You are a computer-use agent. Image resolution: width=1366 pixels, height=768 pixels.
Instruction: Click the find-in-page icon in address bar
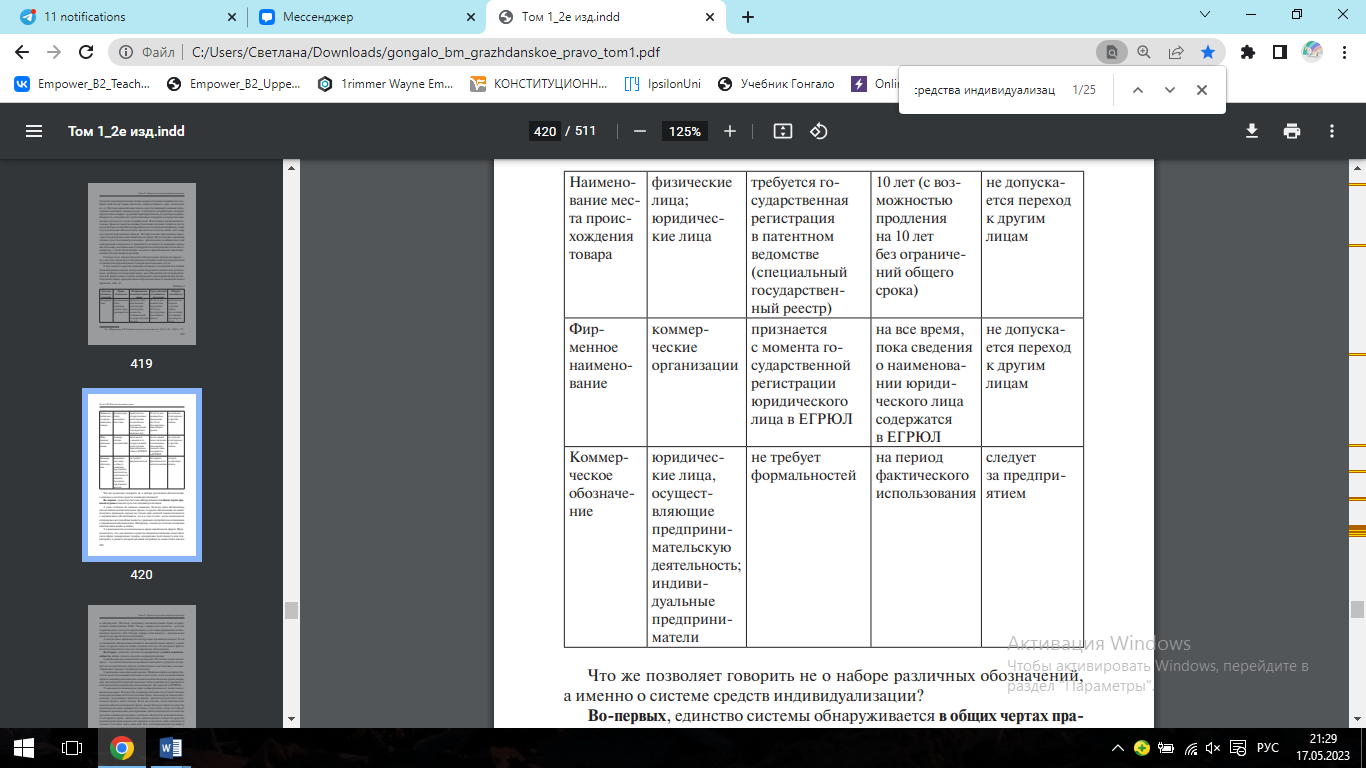click(x=1111, y=53)
